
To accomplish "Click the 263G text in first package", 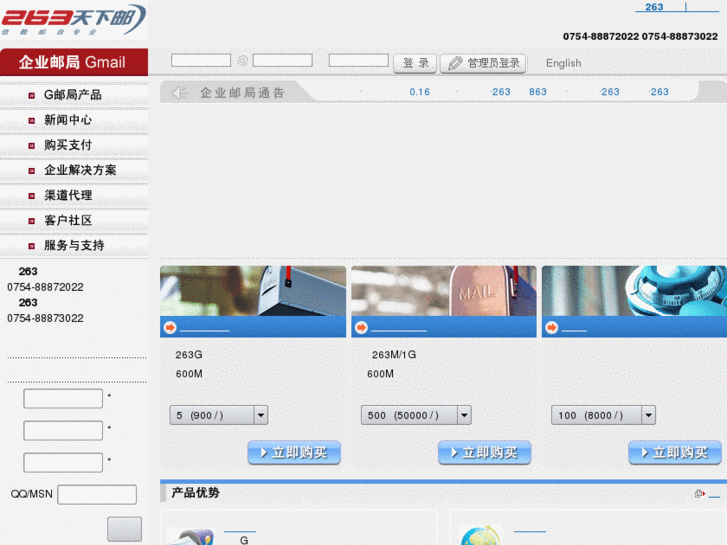I will (189, 355).
